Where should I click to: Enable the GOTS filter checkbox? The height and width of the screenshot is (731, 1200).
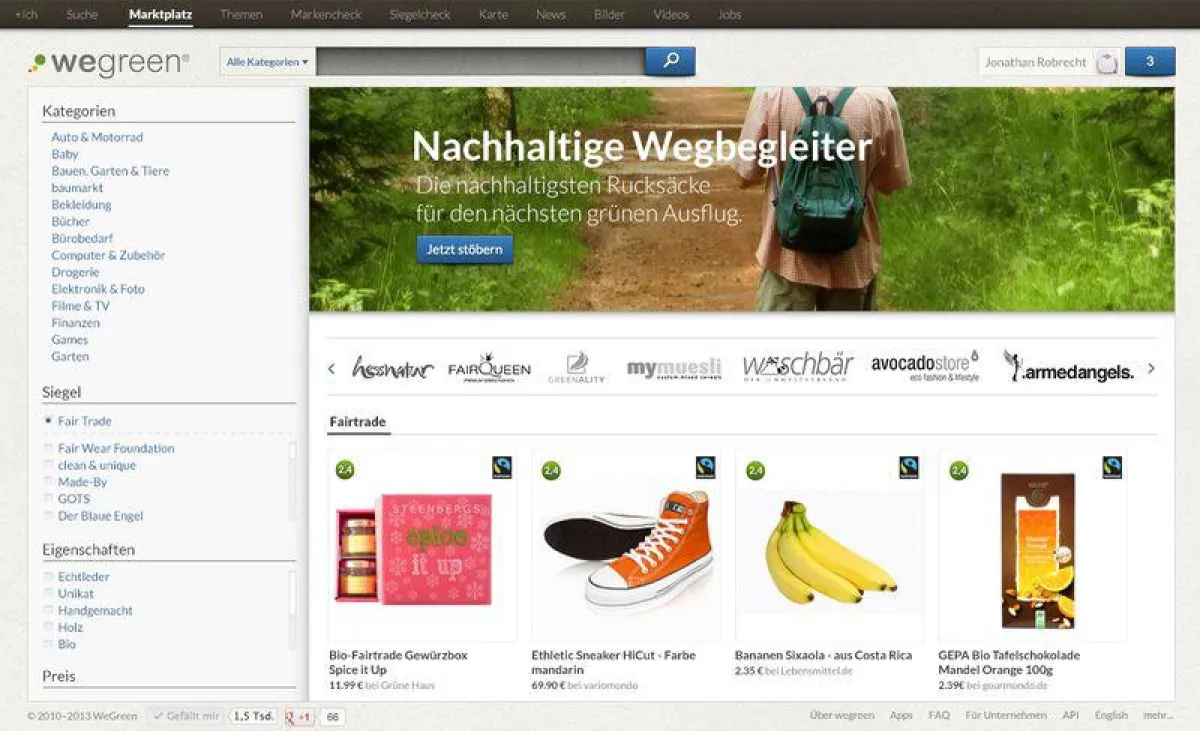[x=46, y=498]
